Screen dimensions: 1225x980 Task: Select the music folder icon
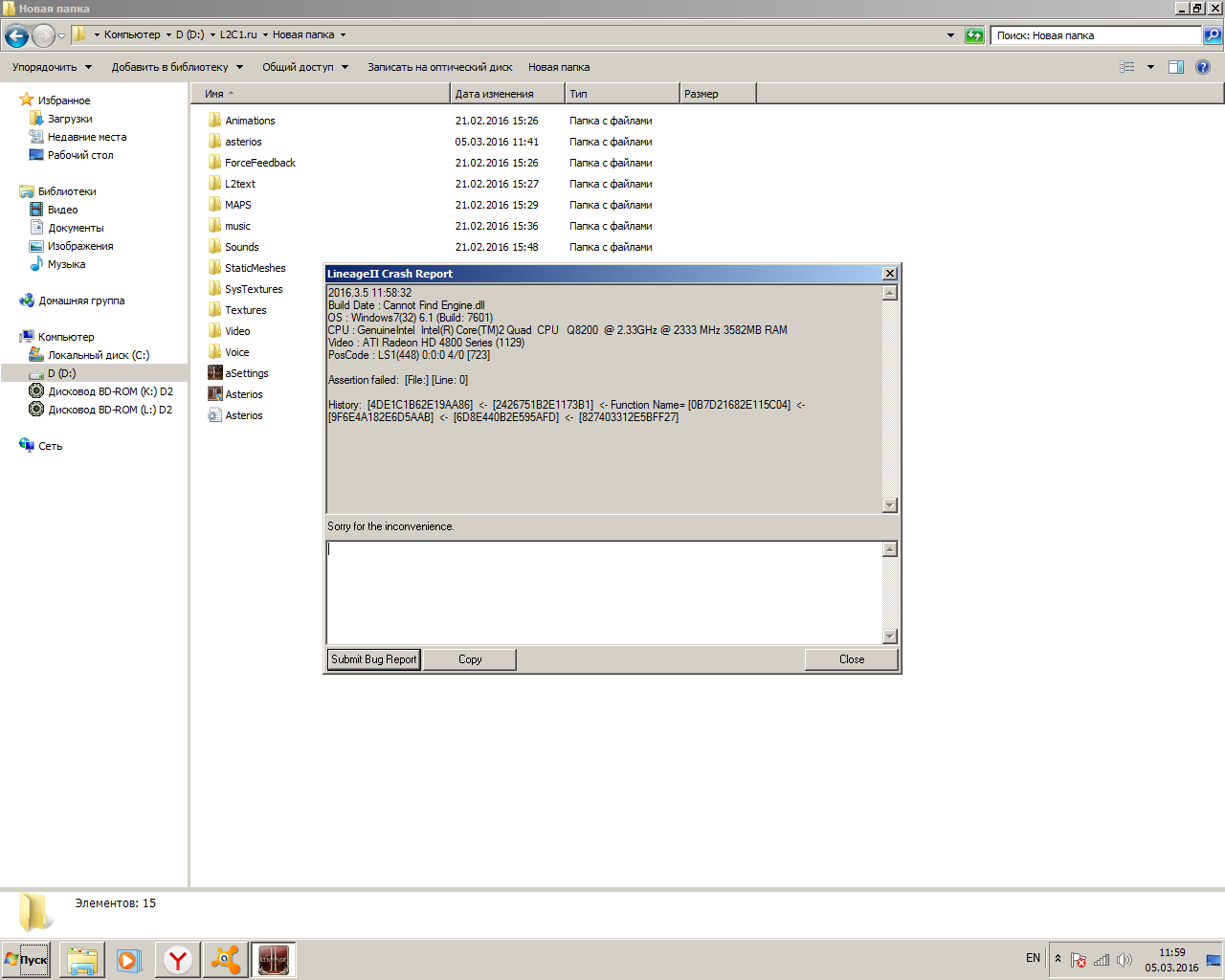point(215,226)
